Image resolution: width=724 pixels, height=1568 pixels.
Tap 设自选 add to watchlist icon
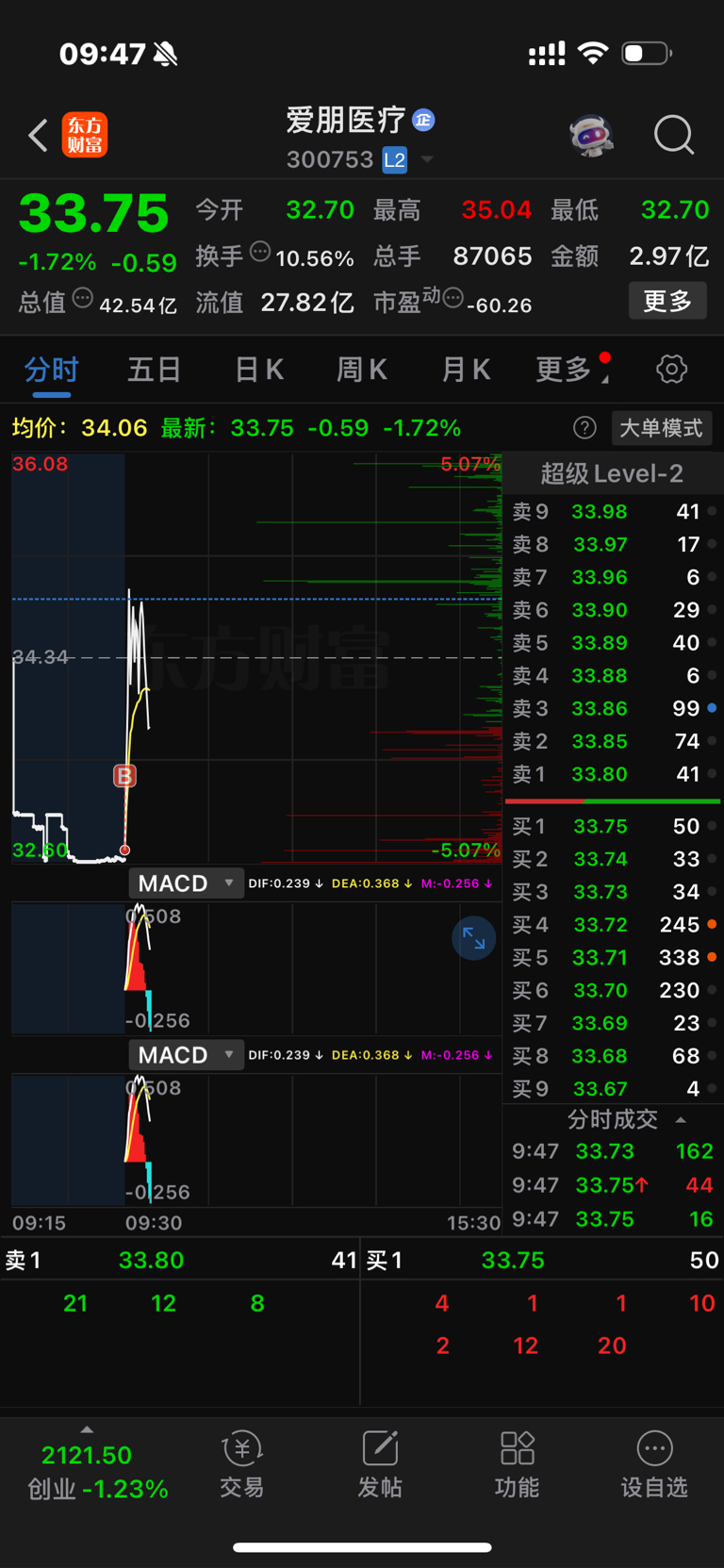click(x=654, y=1465)
